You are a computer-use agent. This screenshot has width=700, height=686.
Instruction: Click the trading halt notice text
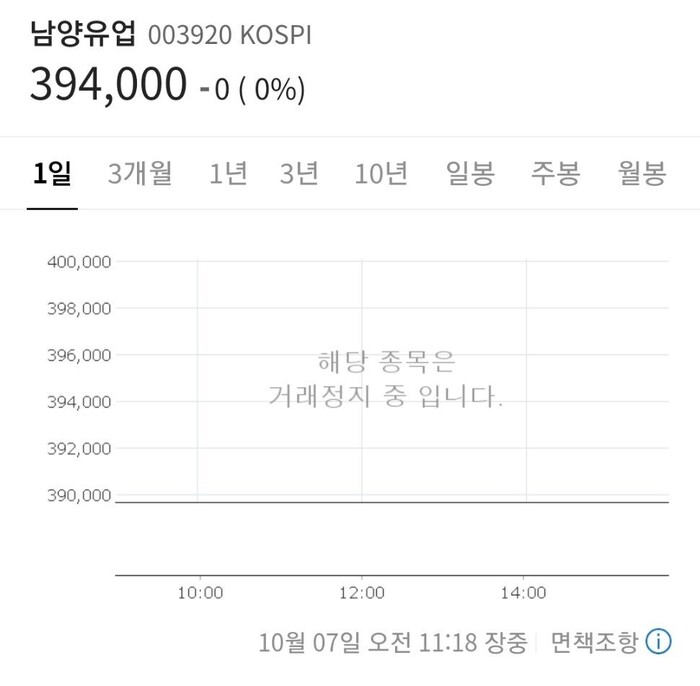click(386, 379)
